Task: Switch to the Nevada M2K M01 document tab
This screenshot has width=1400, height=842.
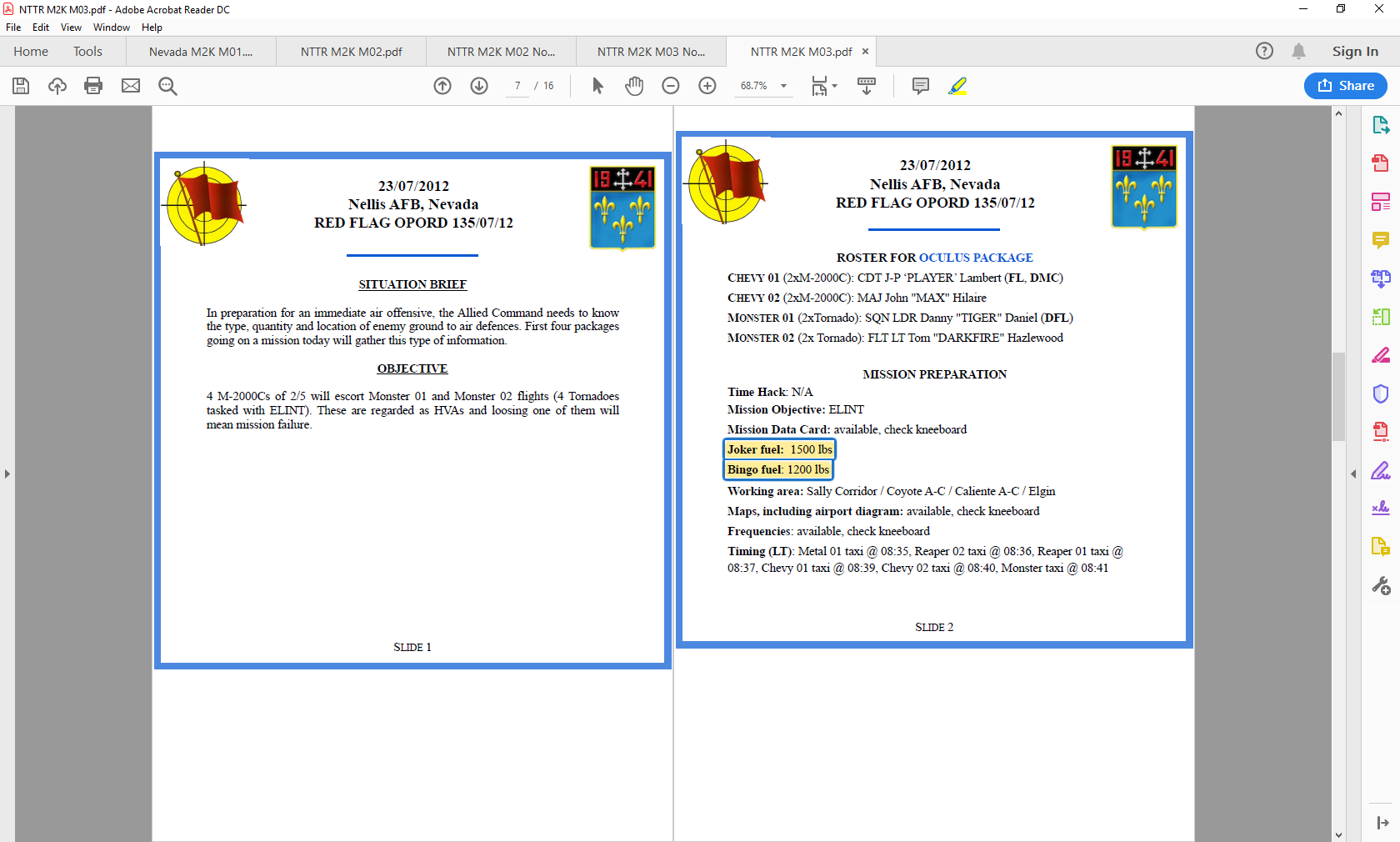Action: click(201, 52)
